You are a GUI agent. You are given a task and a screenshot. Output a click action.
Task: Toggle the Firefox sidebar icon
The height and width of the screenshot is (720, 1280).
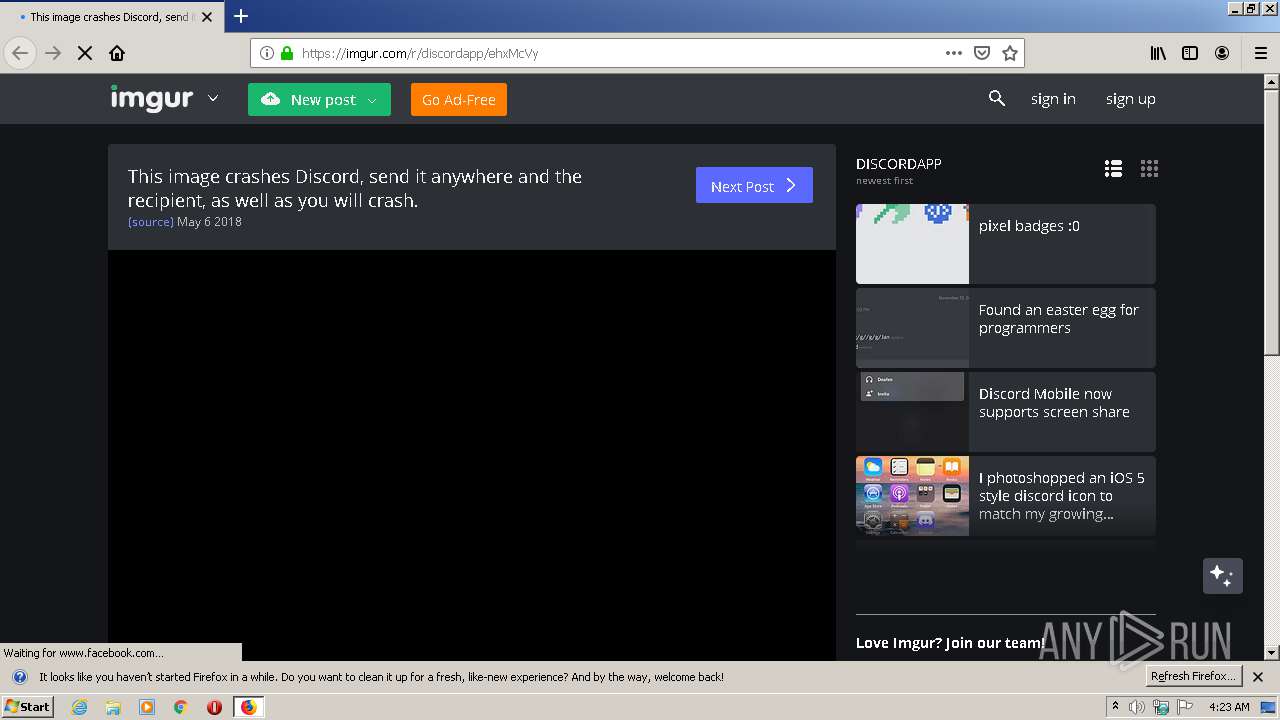pyautogui.click(x=1190, y=53)
